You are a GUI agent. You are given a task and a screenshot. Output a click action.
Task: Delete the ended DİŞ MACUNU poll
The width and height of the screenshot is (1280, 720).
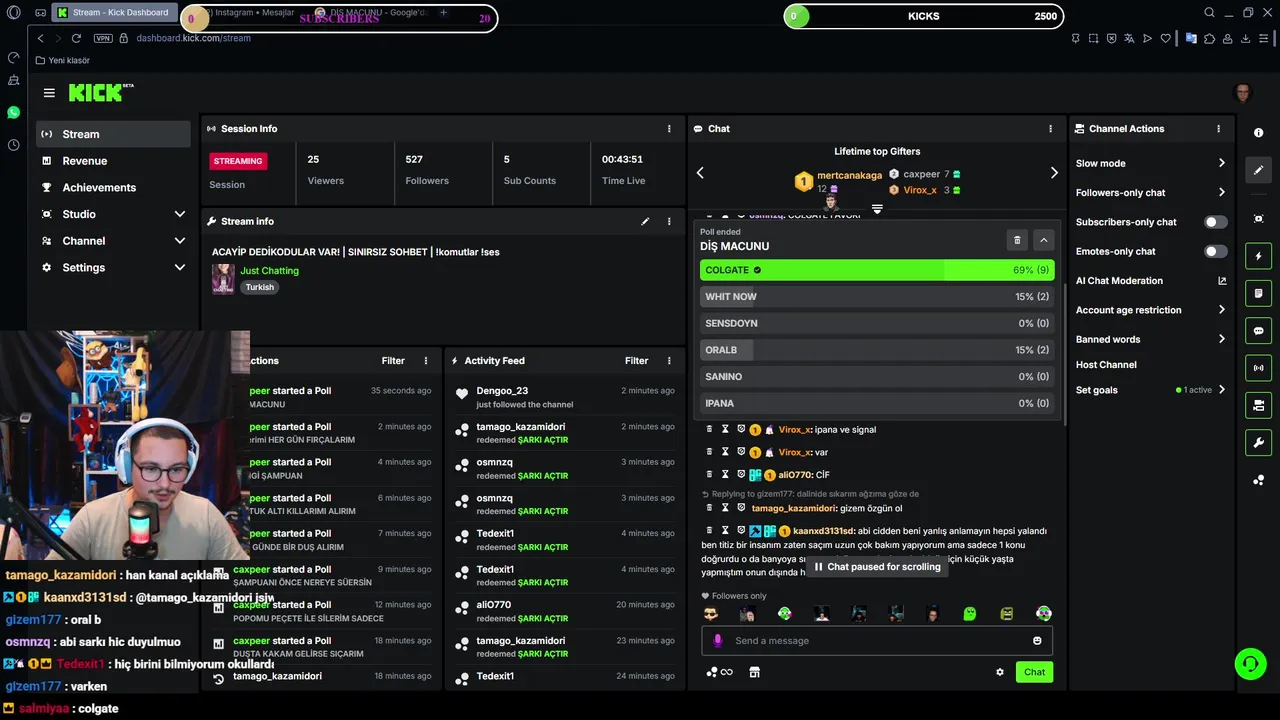pos(1017,240)
